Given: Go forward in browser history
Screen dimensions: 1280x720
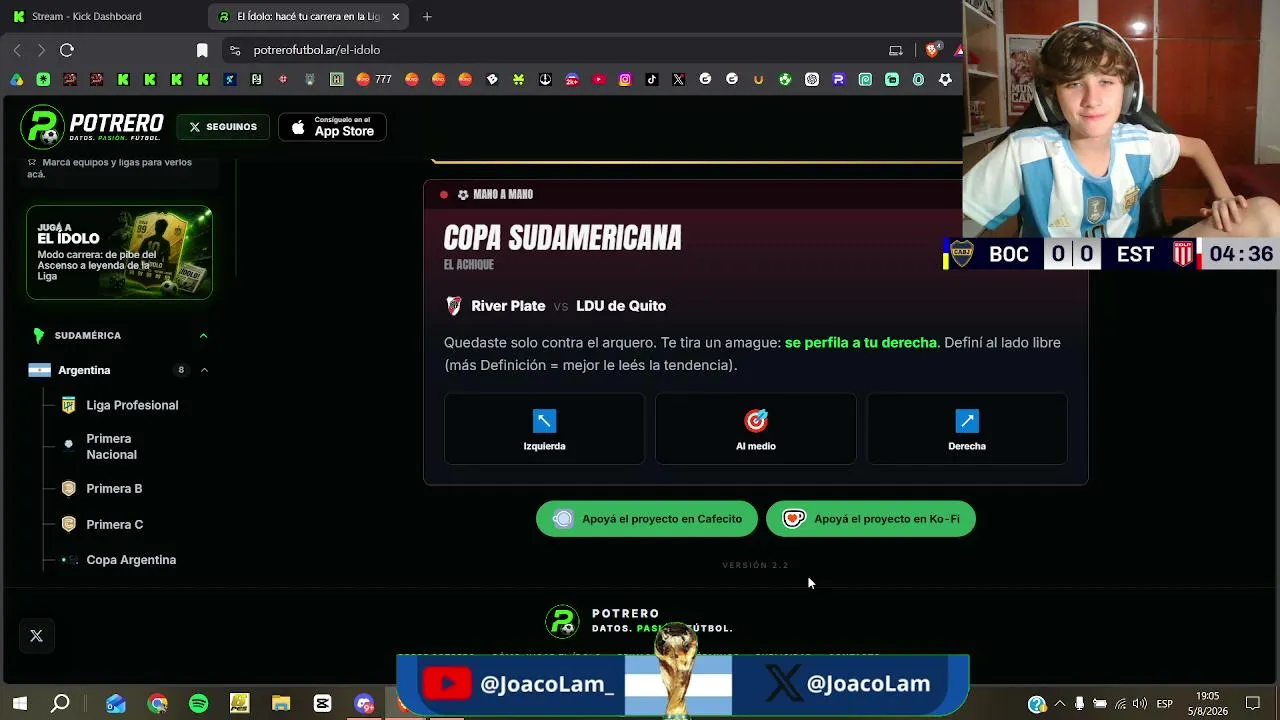Looking at the screenshot, I should pyautogui.click(x=41, y=50).
